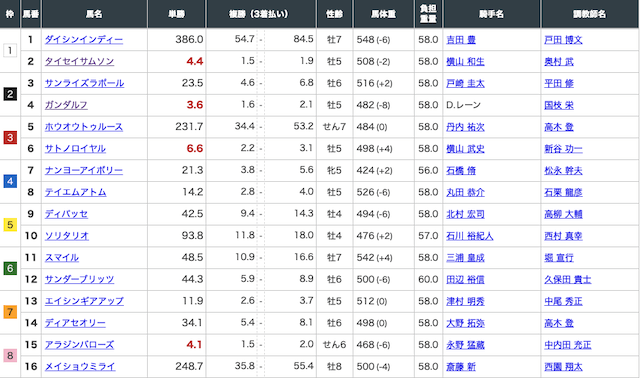Open サンライズラポール horse details
The image size is (640, 378).
click(84, 83)
